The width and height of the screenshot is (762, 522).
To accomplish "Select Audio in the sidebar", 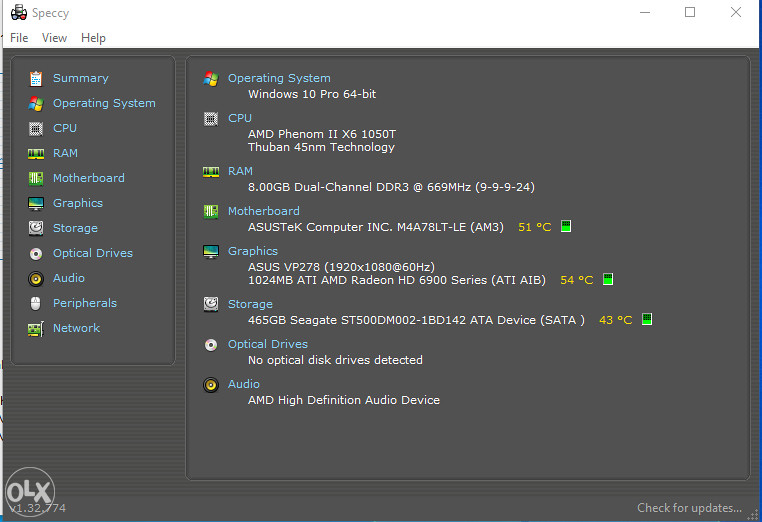I will click(x=69, y=278).
